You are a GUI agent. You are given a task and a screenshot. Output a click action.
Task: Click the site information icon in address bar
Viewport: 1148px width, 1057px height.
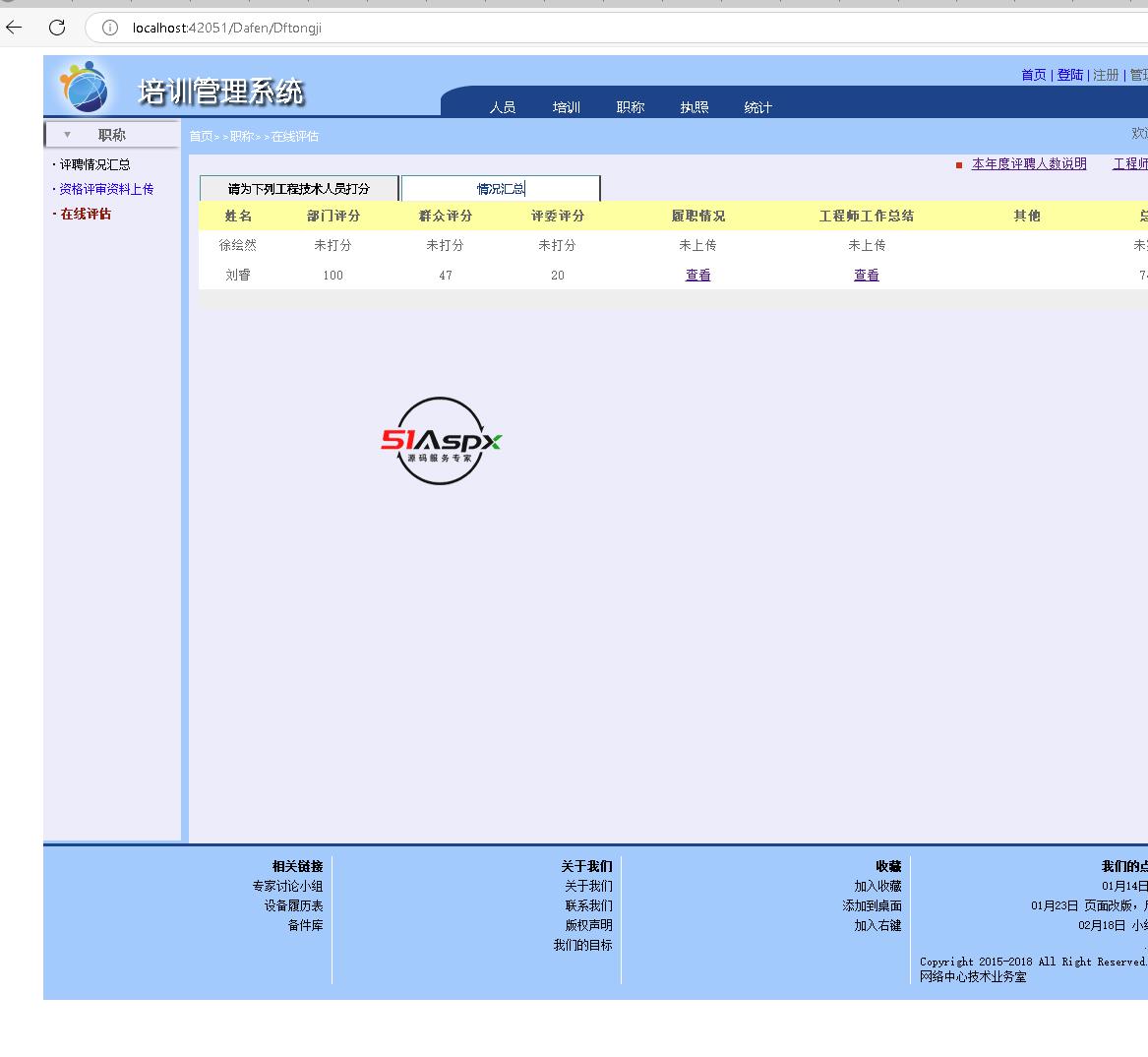point(110,28)
